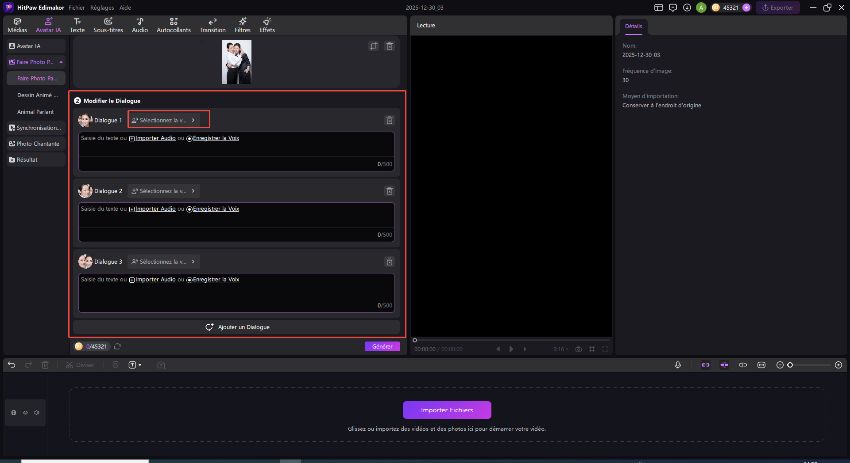Screen dimensions: 850x463
Task: Remove the uploaded photo using trash icon
Action: tap(389, 46)
